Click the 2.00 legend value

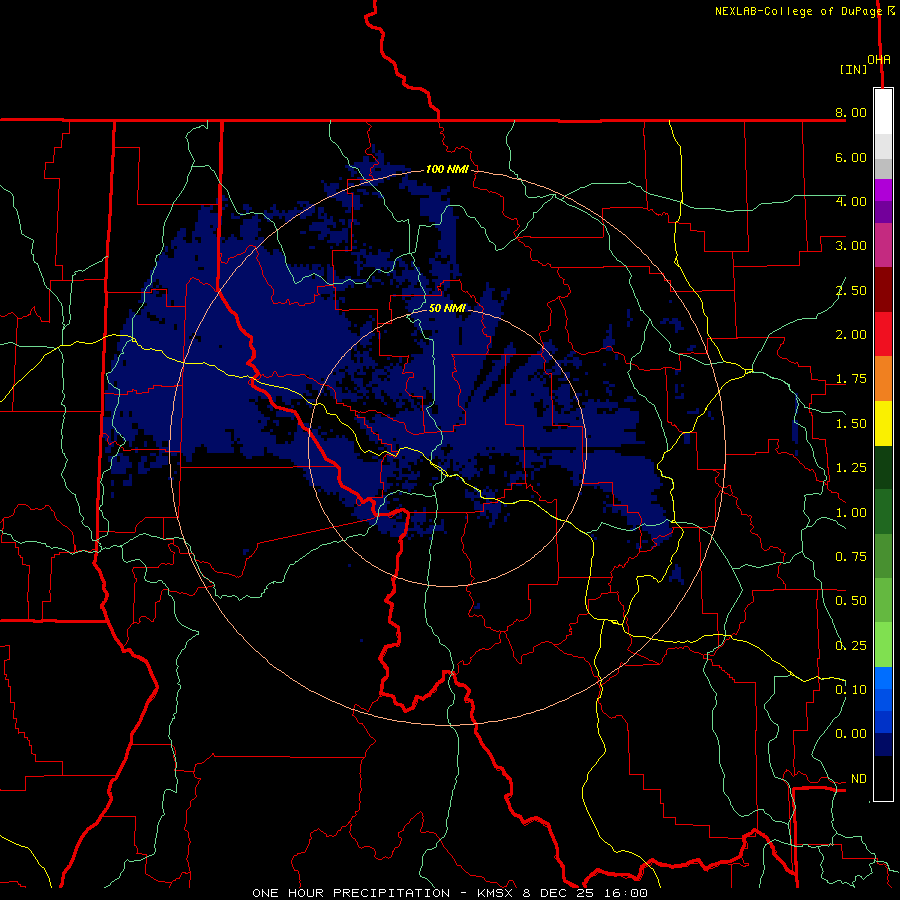(x=851, y=335)
